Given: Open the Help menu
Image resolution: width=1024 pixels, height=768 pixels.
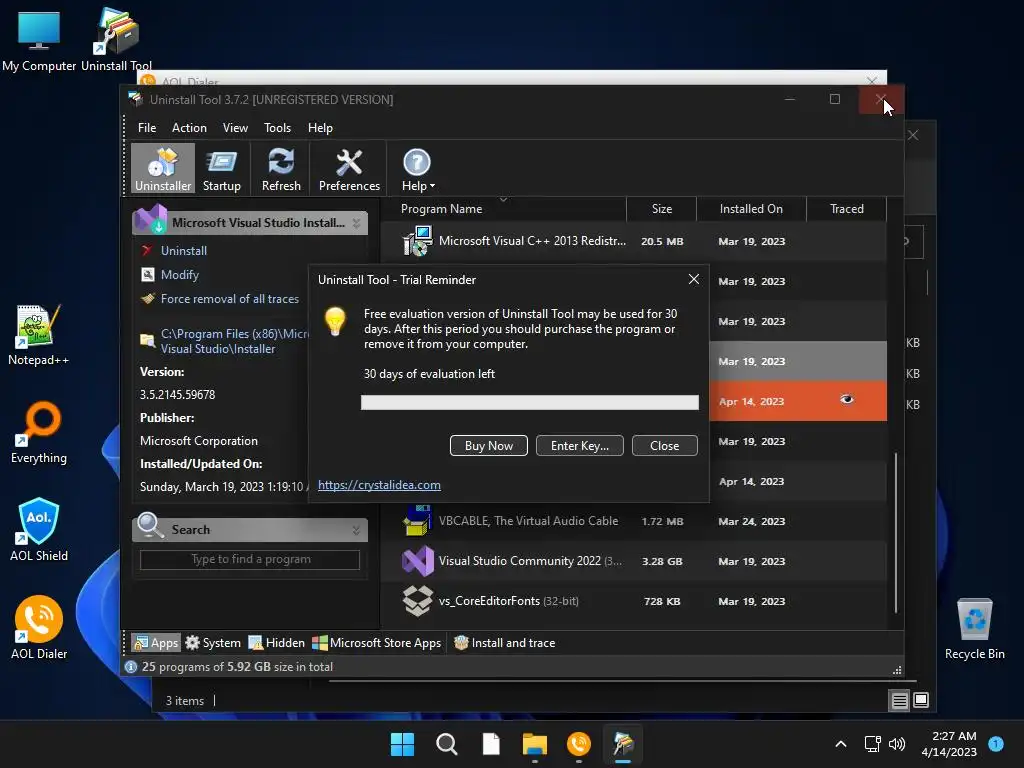Looking at the screenshot, I should tap(320, 128).
